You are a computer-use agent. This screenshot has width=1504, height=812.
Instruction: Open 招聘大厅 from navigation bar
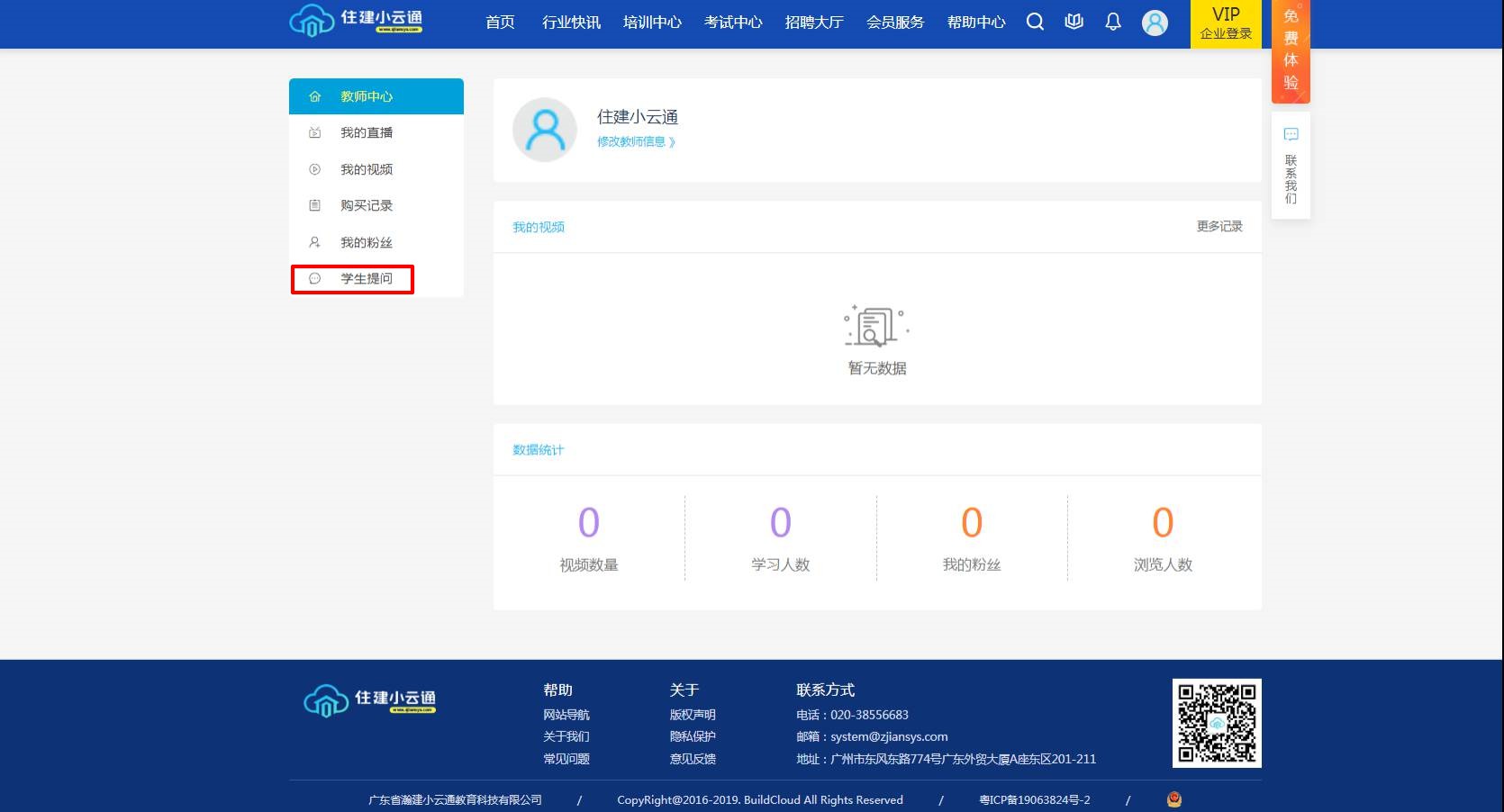pyautogui.click(x=814, y=23)
